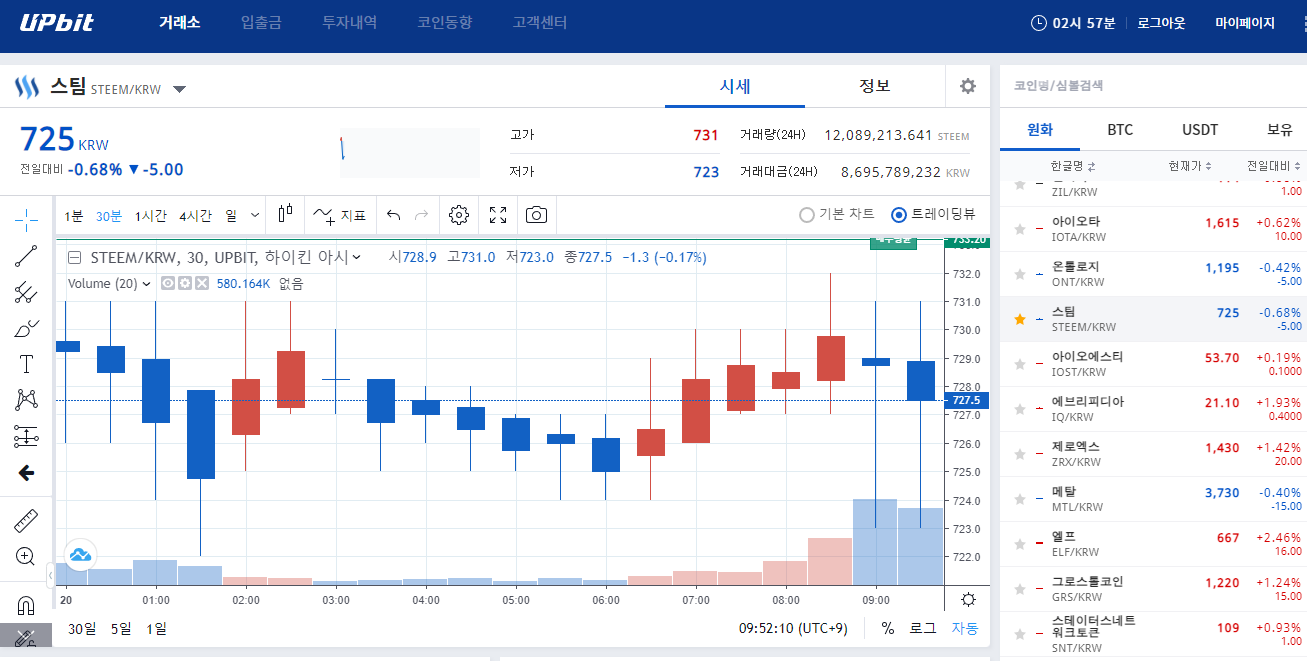Toggle stay-in-drawing-mode pencil lock
The width and height of the screenshot is (1307, 661).
click(26, 637)
